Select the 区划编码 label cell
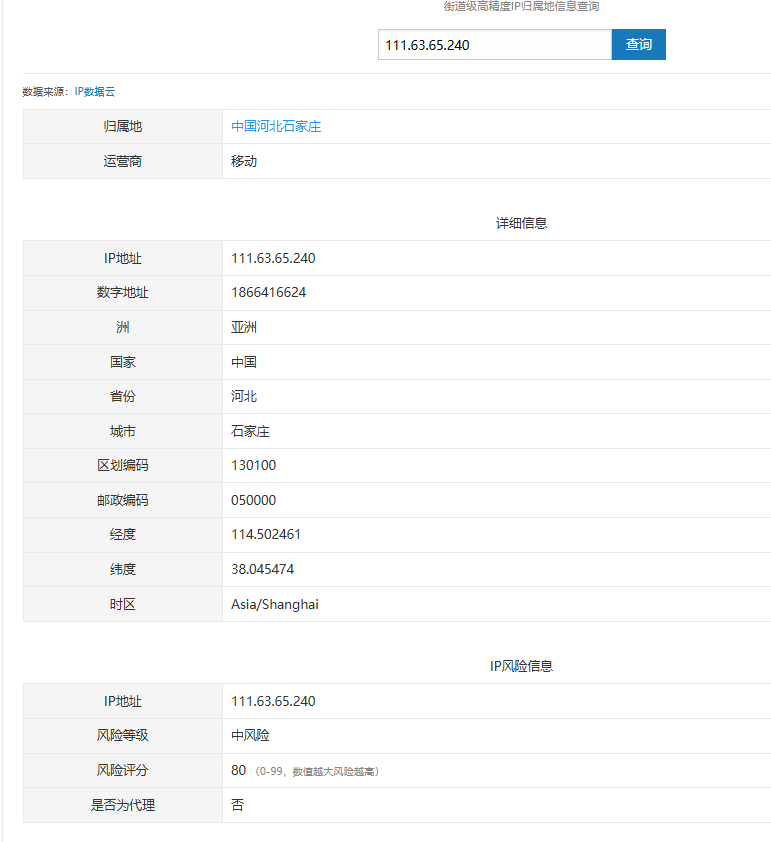 [x=123, y=466]
